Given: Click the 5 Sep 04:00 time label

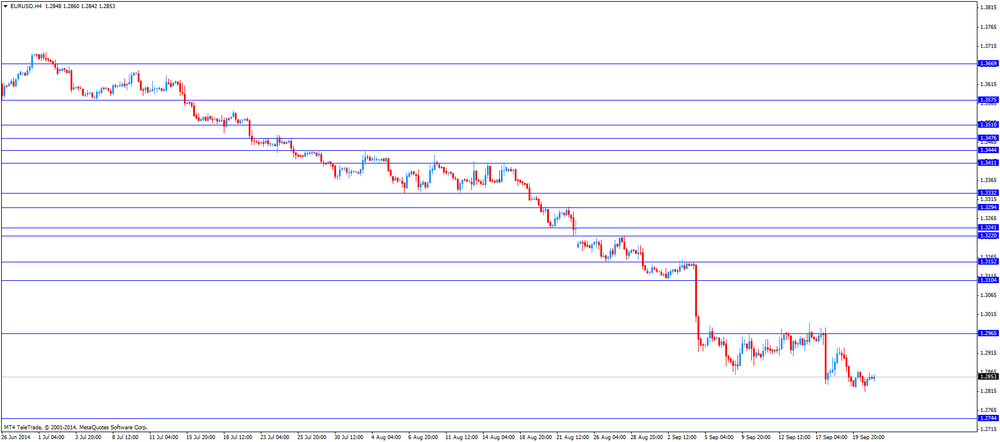Looking at the screenshot, I should [x=719, y=438].
